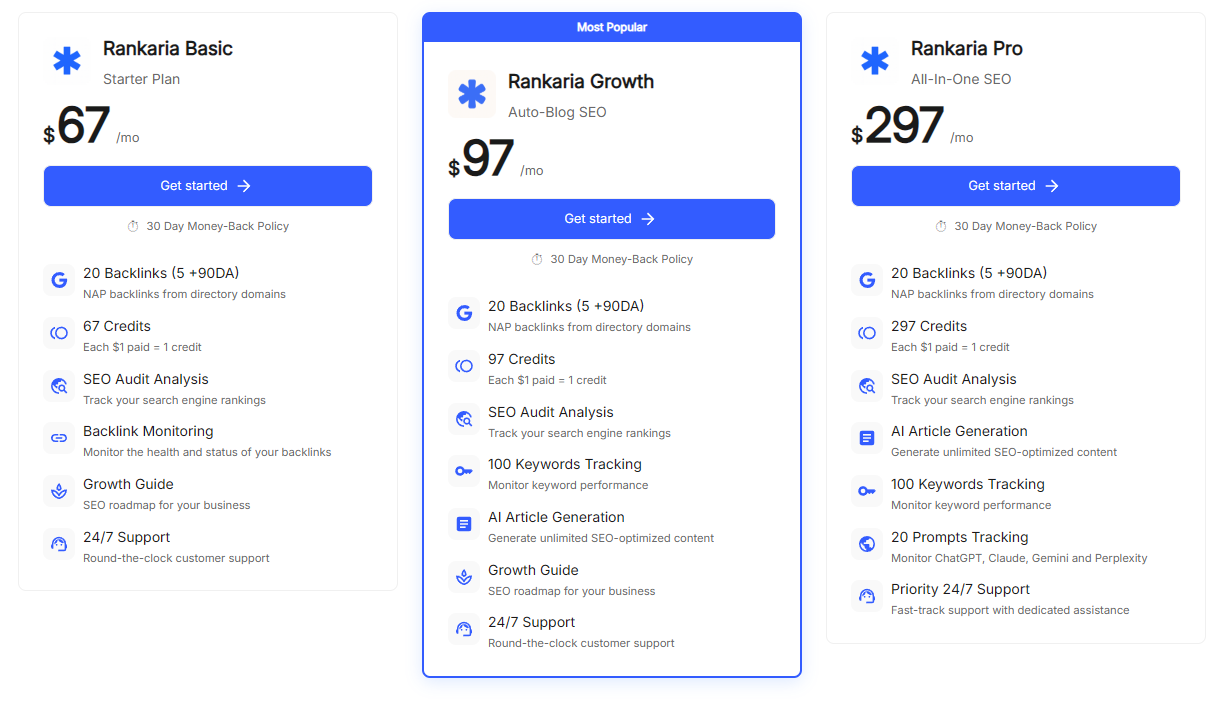Click the Backlink Monitoring feature title
Screen dimensions: 1219x701
point(148,431)
